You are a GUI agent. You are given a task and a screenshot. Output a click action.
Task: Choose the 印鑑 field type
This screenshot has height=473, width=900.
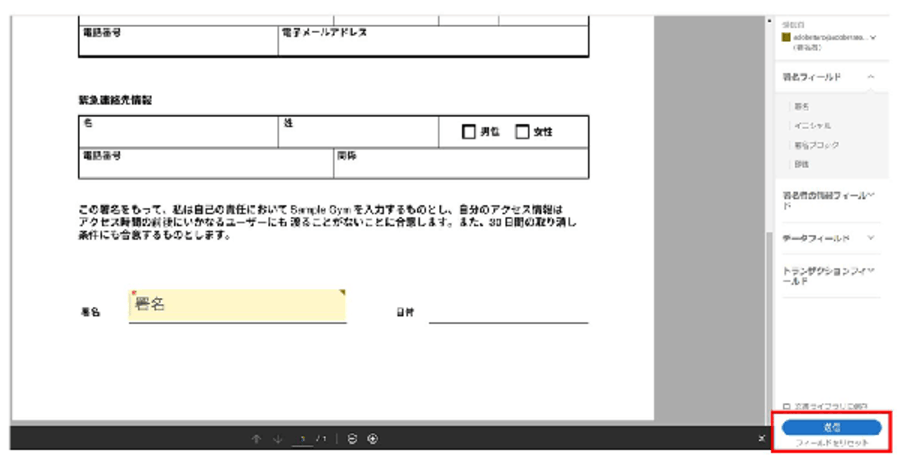point(801,164)
